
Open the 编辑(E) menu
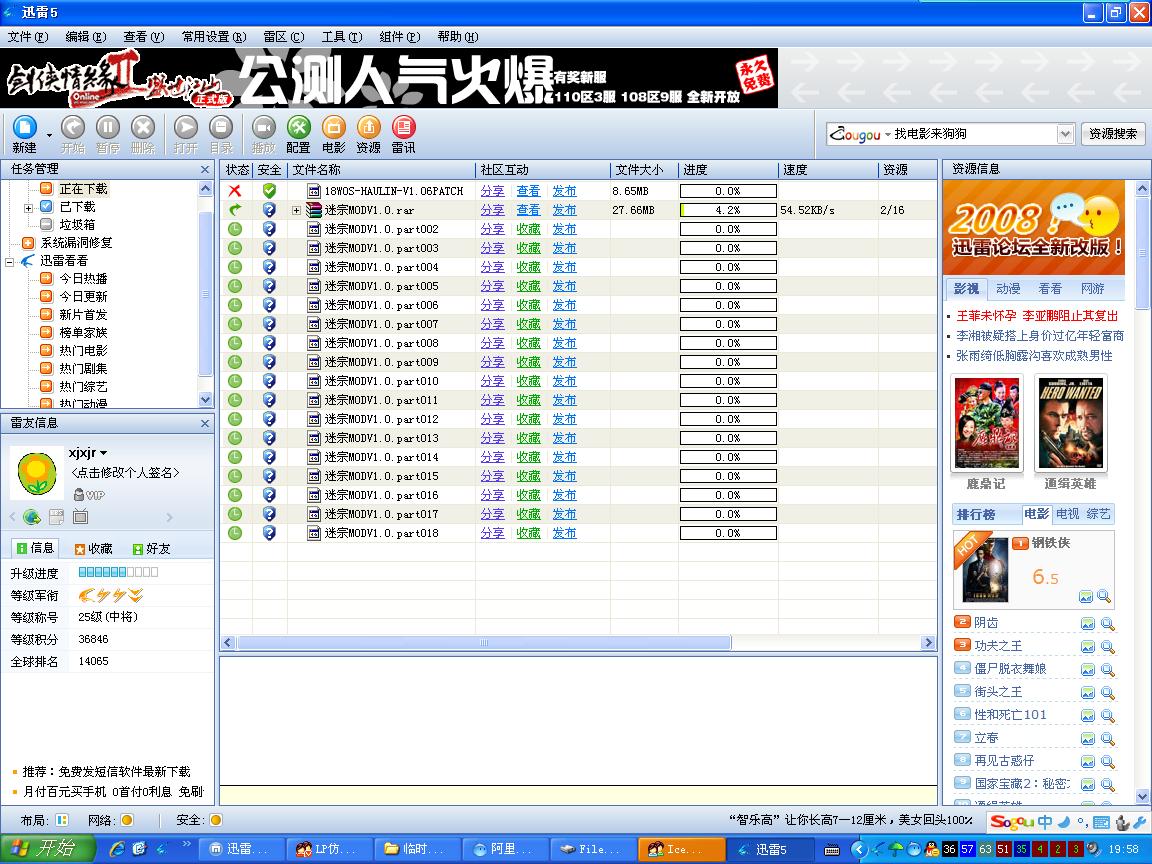point(85,37)
